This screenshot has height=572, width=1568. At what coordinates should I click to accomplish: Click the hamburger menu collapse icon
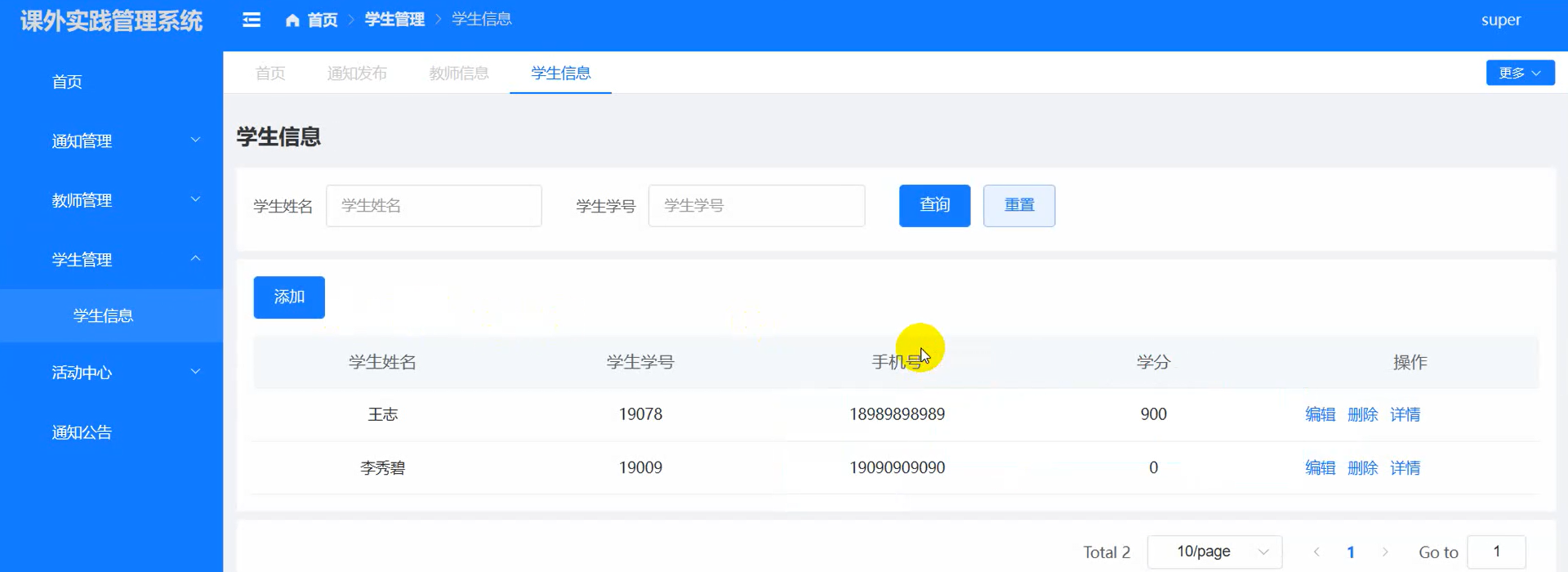point(252,20)
